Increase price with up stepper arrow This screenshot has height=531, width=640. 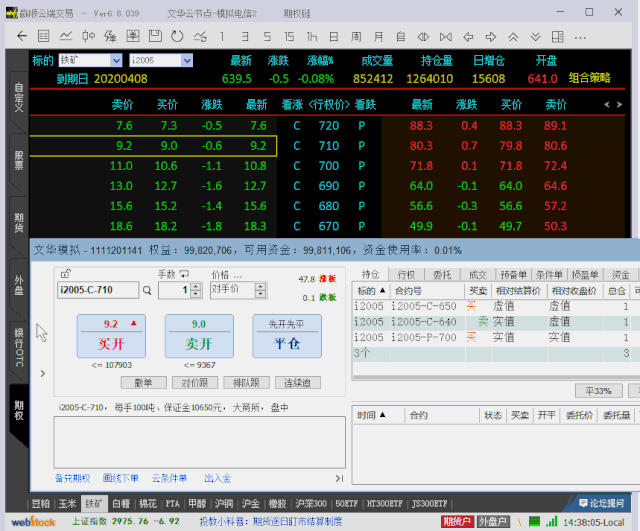(x=260, y=287)
